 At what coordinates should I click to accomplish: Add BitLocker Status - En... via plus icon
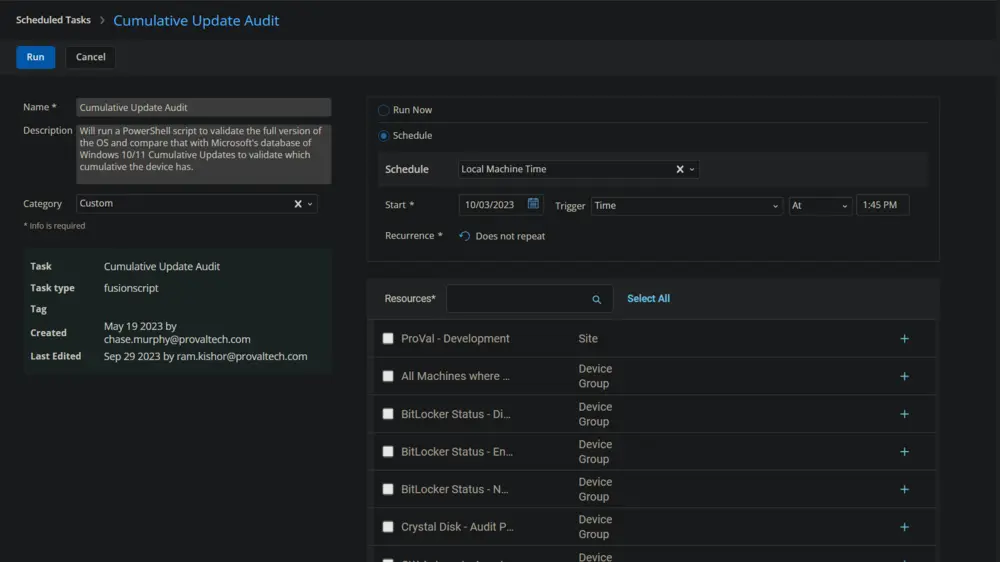(x=904, y=452)
